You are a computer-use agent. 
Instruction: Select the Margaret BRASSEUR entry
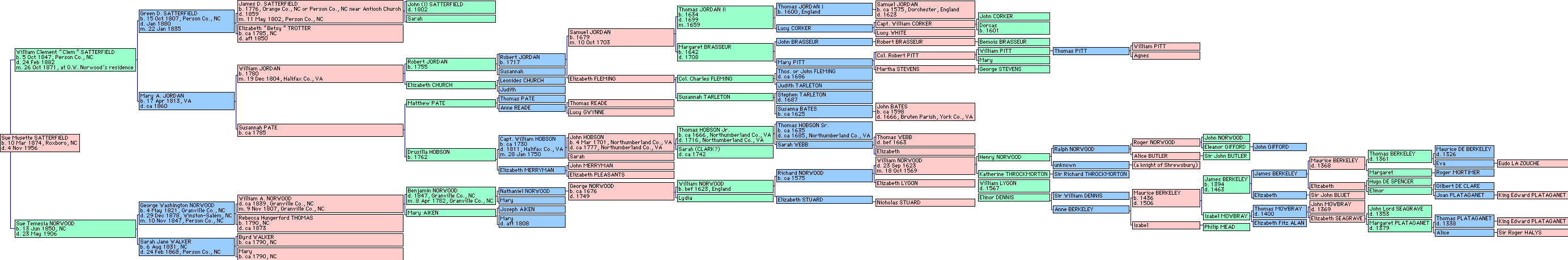coord(725,52)
